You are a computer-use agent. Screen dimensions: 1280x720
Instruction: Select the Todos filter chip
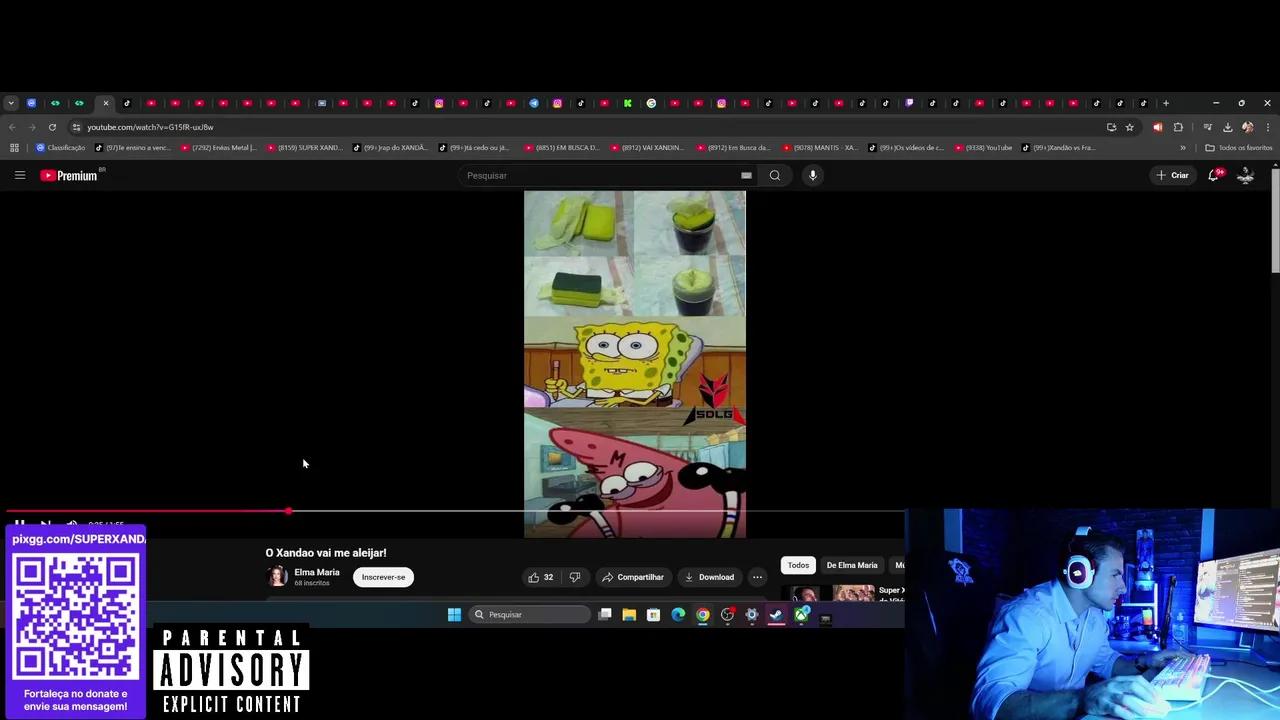(x=798, y=565)
